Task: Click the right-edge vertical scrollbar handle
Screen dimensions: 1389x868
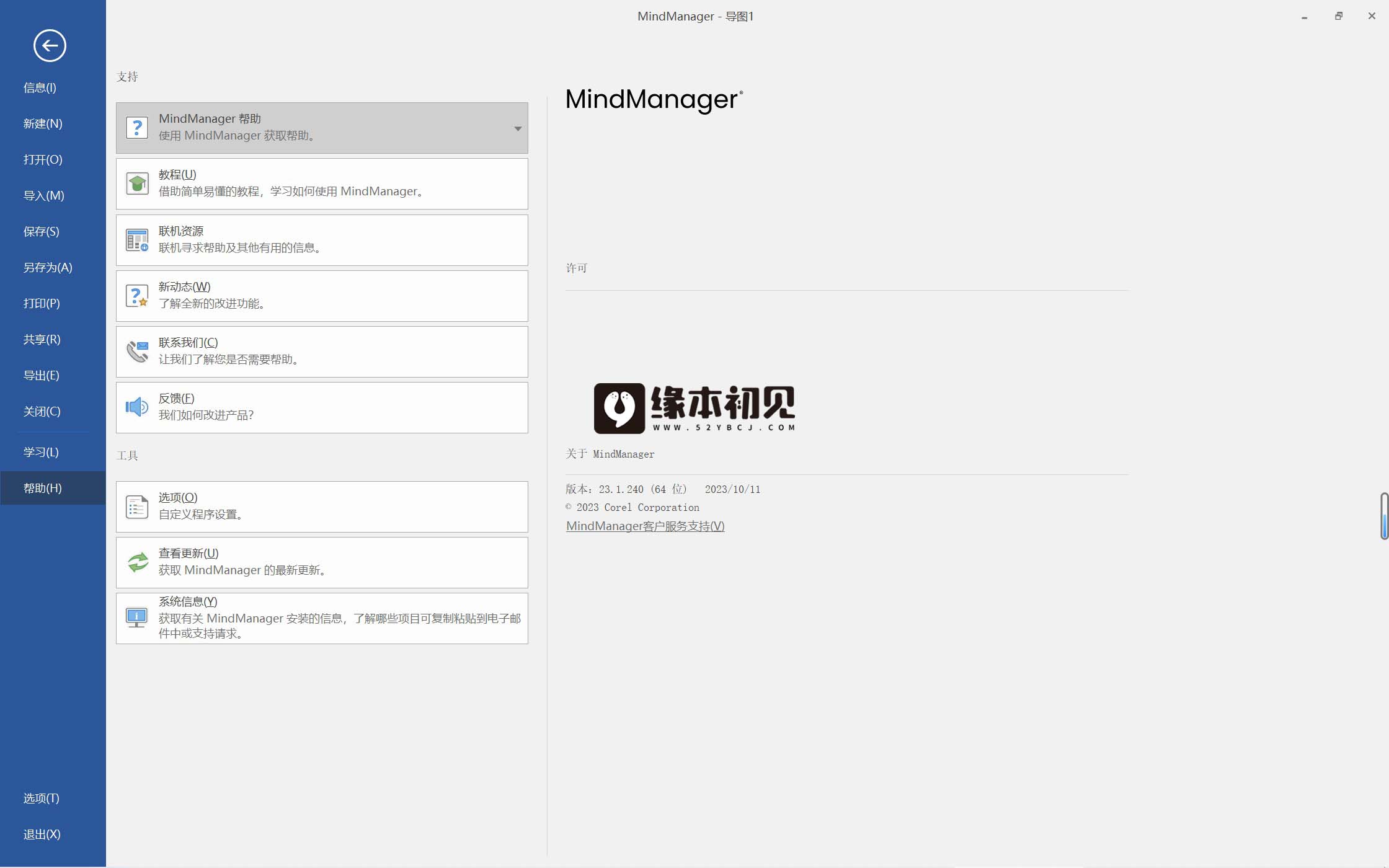Action: pos(1384,516)
